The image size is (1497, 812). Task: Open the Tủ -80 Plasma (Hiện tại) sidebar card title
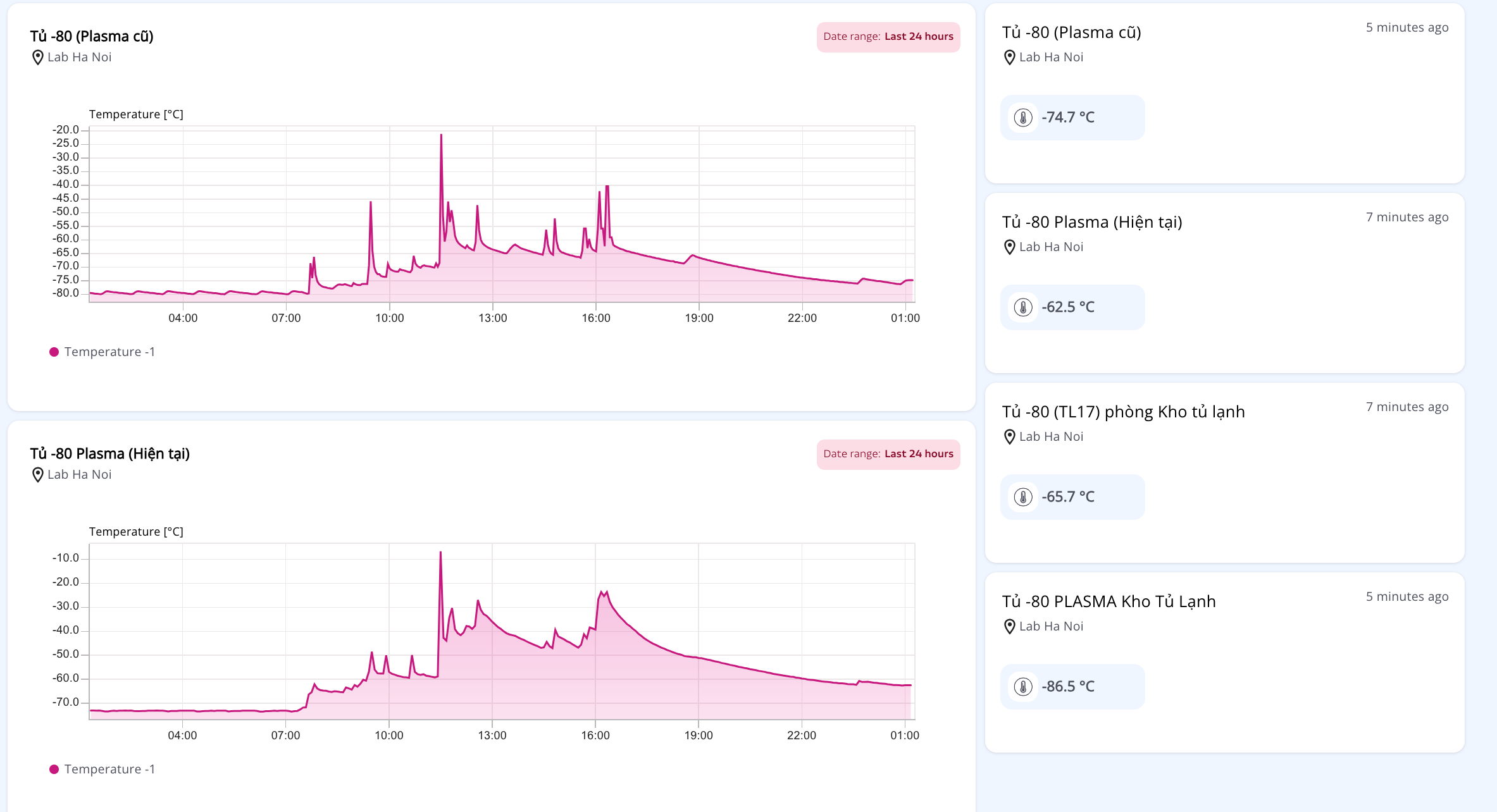click(1092, 222)
